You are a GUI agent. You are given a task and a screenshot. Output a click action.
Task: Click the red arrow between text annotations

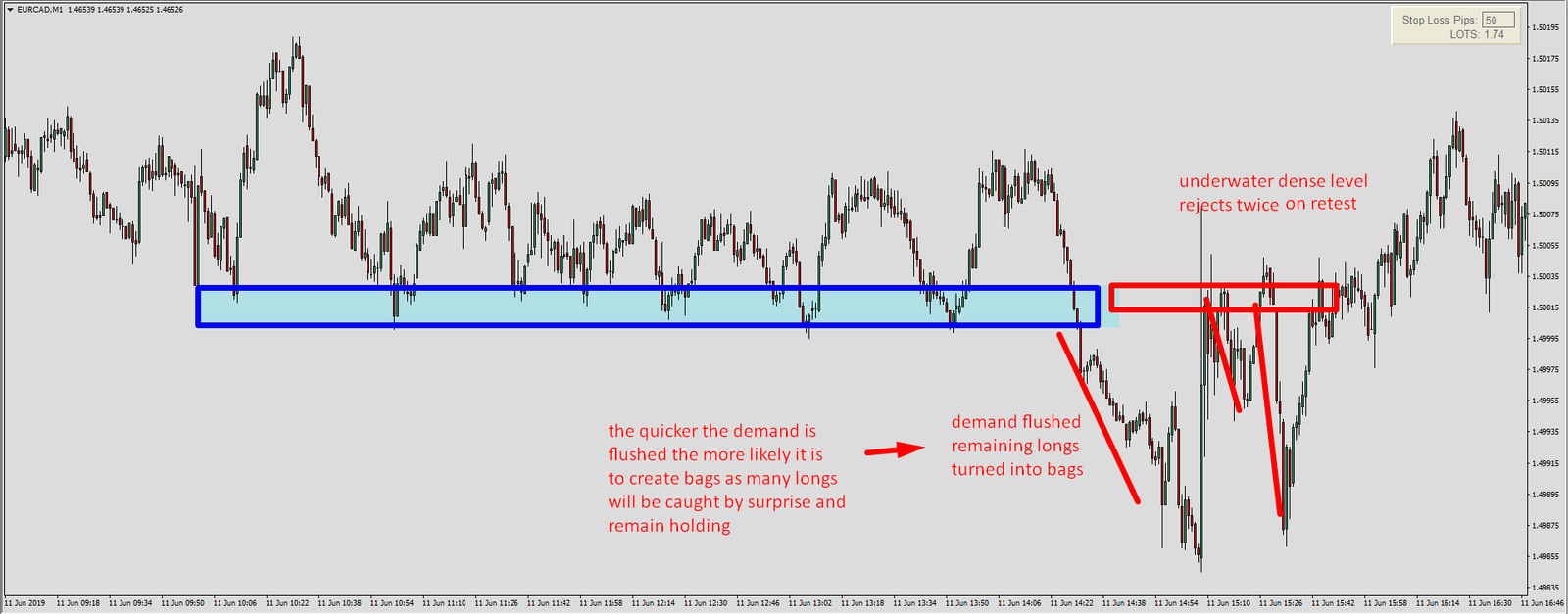tap(894, 450)
